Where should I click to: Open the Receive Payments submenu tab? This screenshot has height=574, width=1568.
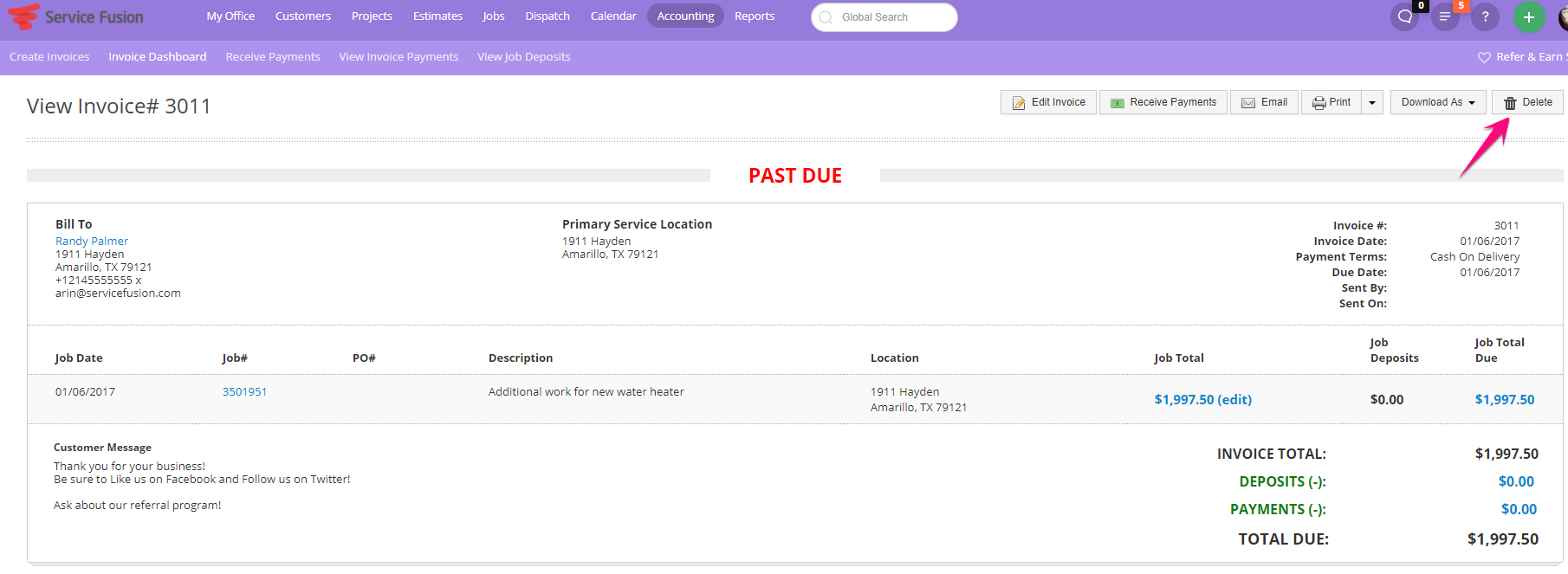273,56
